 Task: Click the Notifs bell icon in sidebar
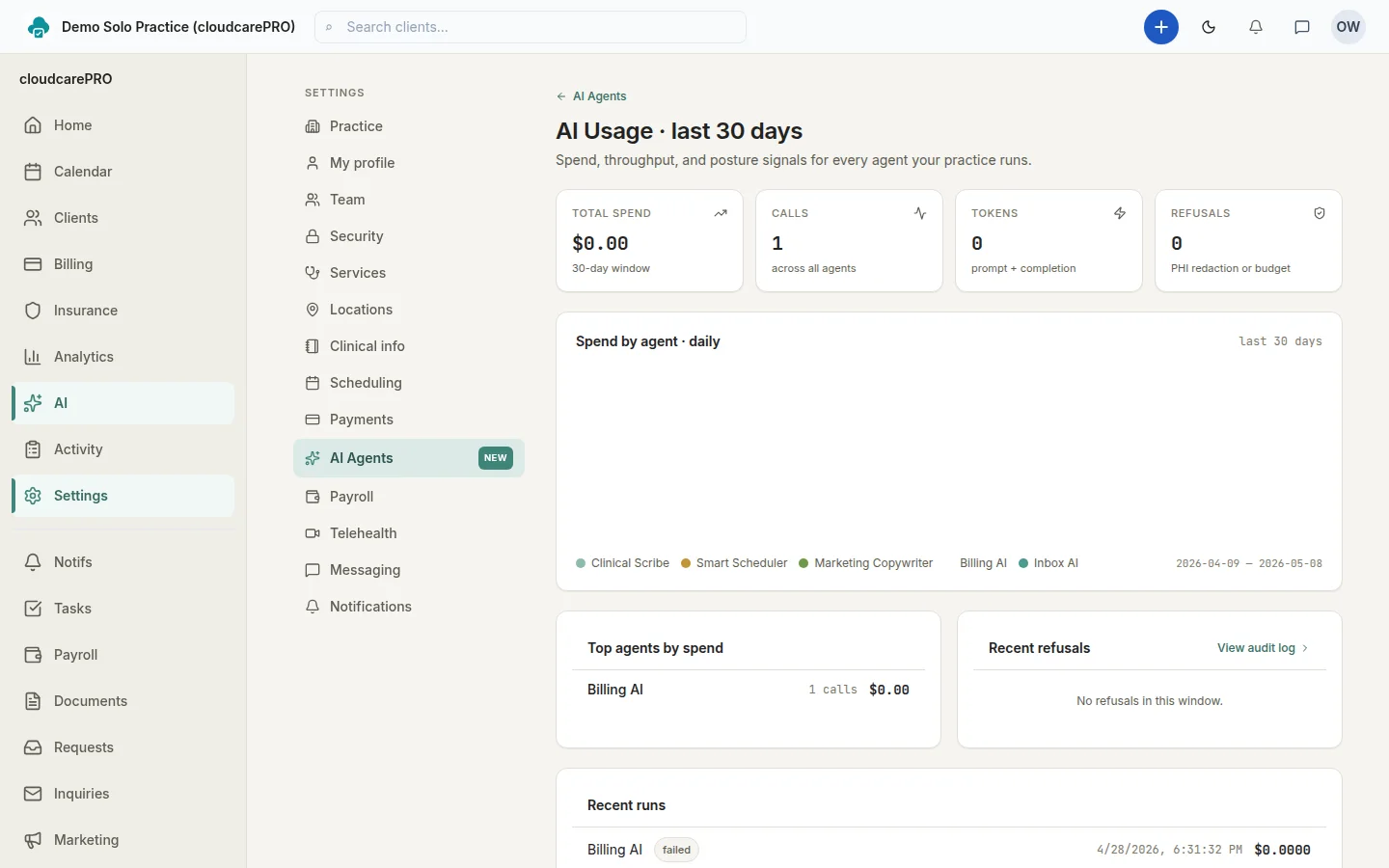33,562
